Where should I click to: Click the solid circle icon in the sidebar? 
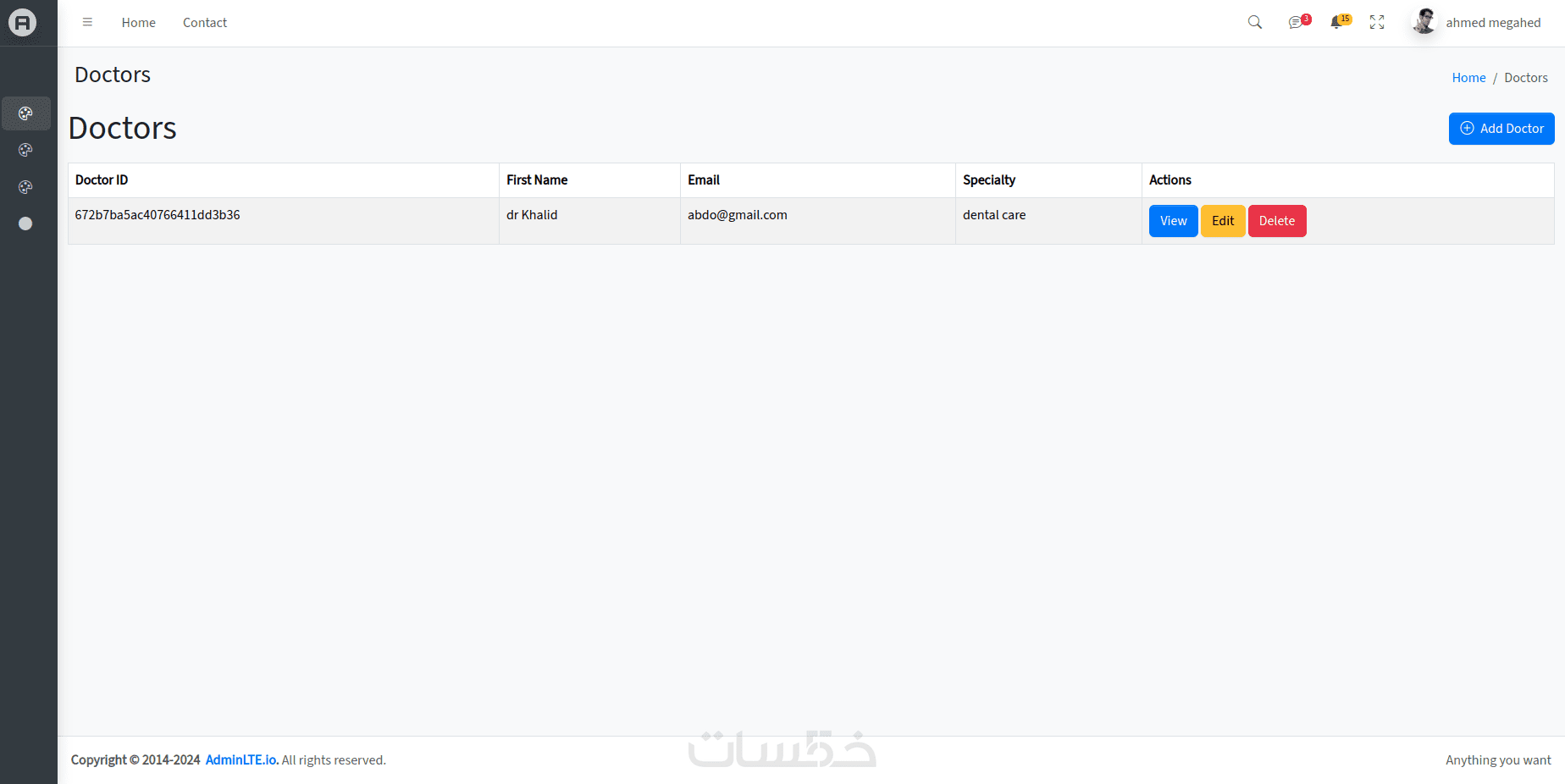tap(25, 224)
